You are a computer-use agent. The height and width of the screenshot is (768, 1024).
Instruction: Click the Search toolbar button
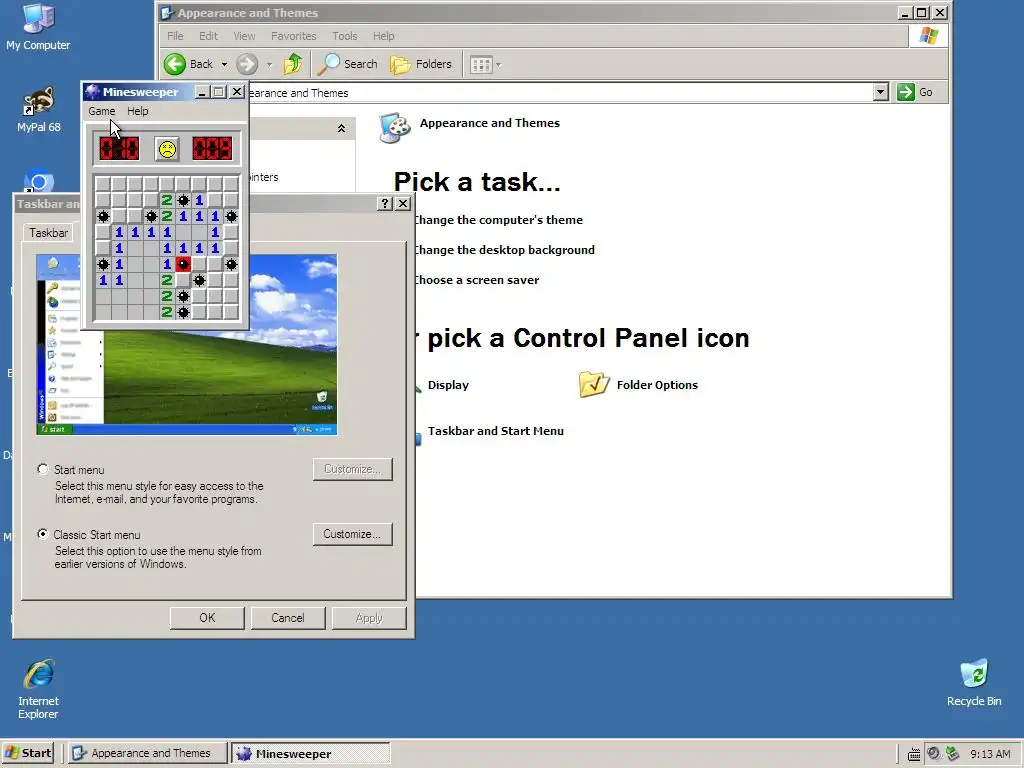pos(348,64)
